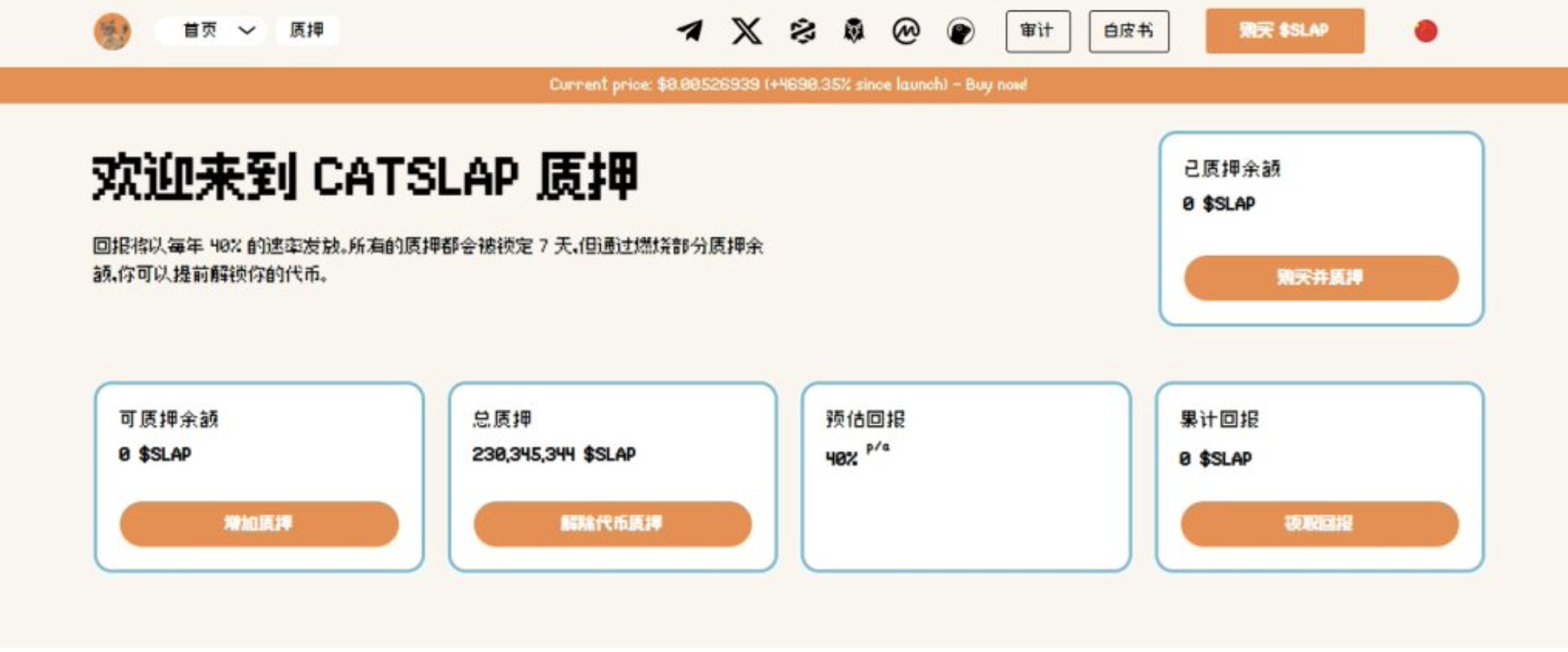Click the 总质押 230,345,344 $SLAP amount

click(x=553, y=454)
